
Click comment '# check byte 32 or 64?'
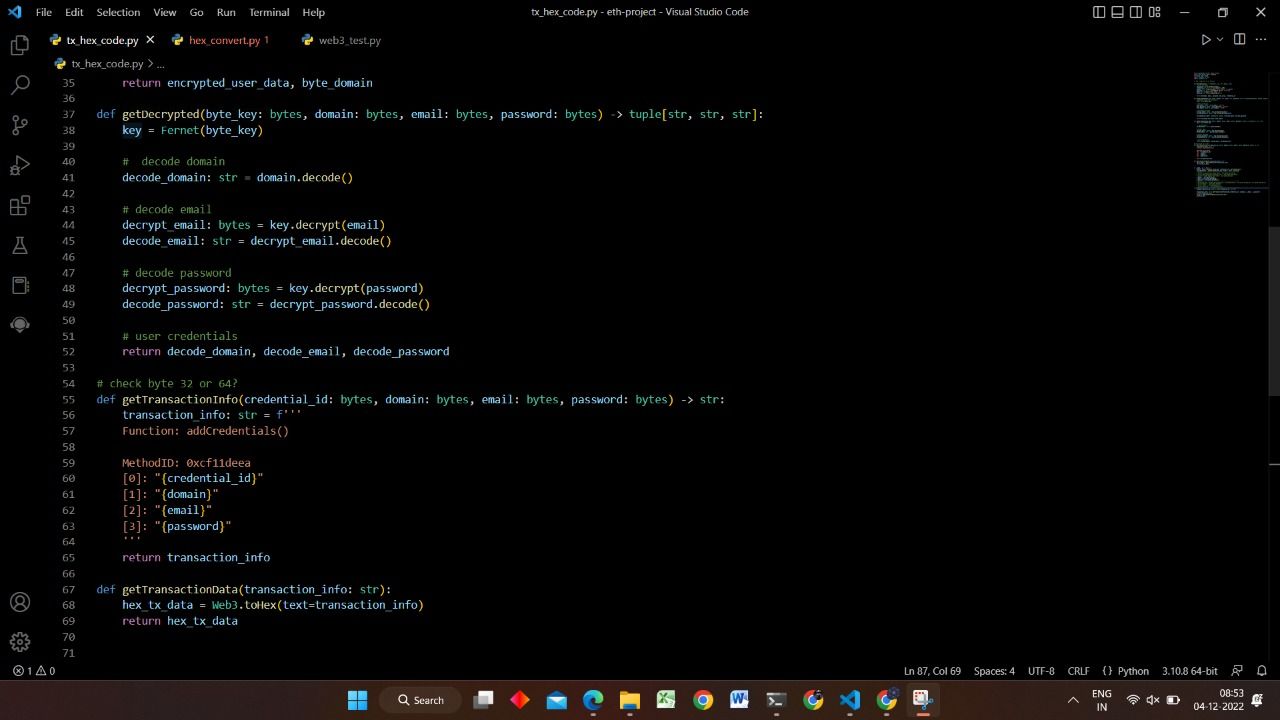click(x=167, y=383)
